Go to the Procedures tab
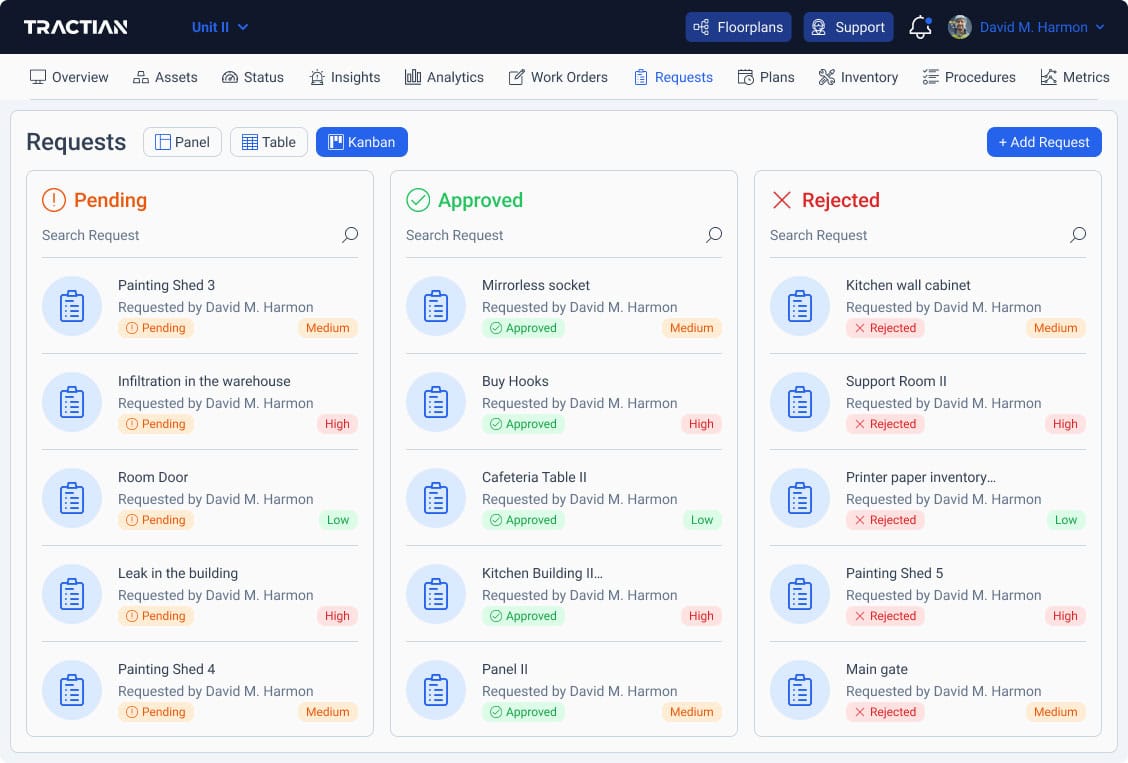 pyautogui.click(x=969, y=77)
